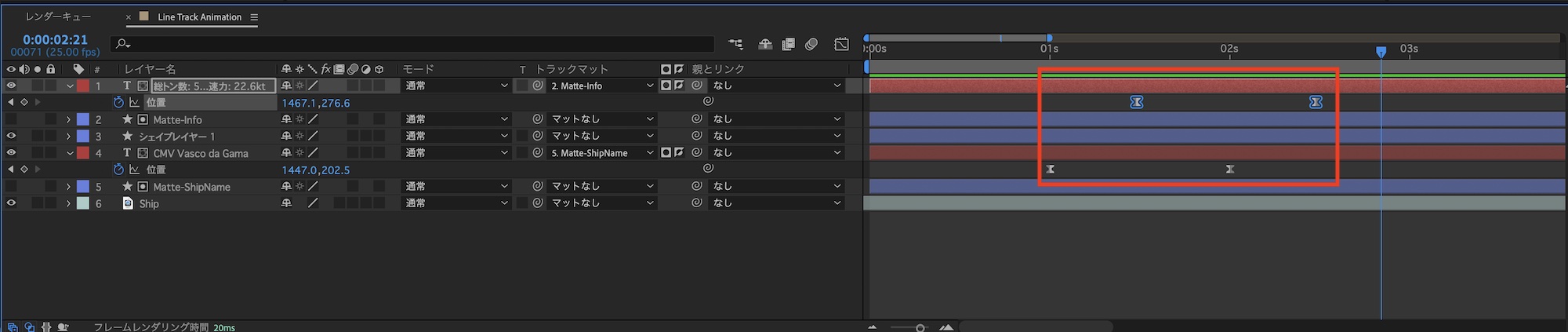The width and height of the screenshot is (1568, 332).
Task: Switch to the レンダーキュー tab
Action: point(58,16)
